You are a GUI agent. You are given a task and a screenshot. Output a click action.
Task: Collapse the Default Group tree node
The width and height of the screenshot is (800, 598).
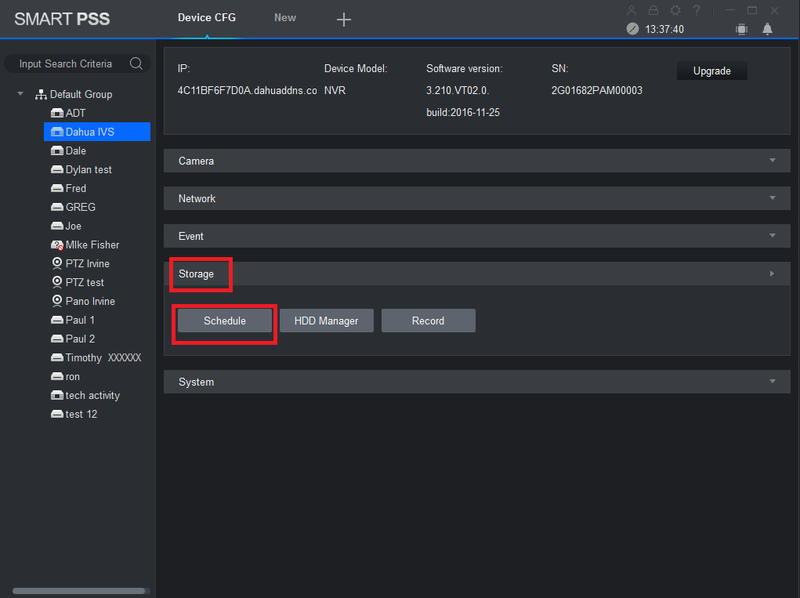[20, 94]
